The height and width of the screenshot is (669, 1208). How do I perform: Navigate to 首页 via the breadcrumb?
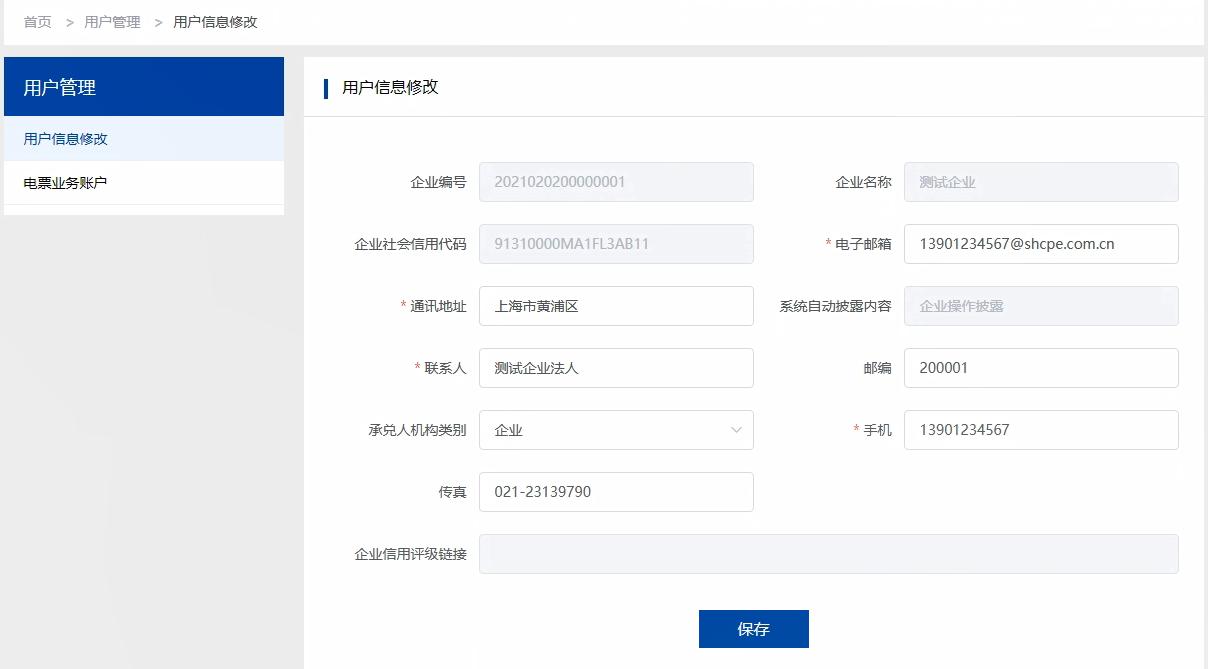(36, 21)
